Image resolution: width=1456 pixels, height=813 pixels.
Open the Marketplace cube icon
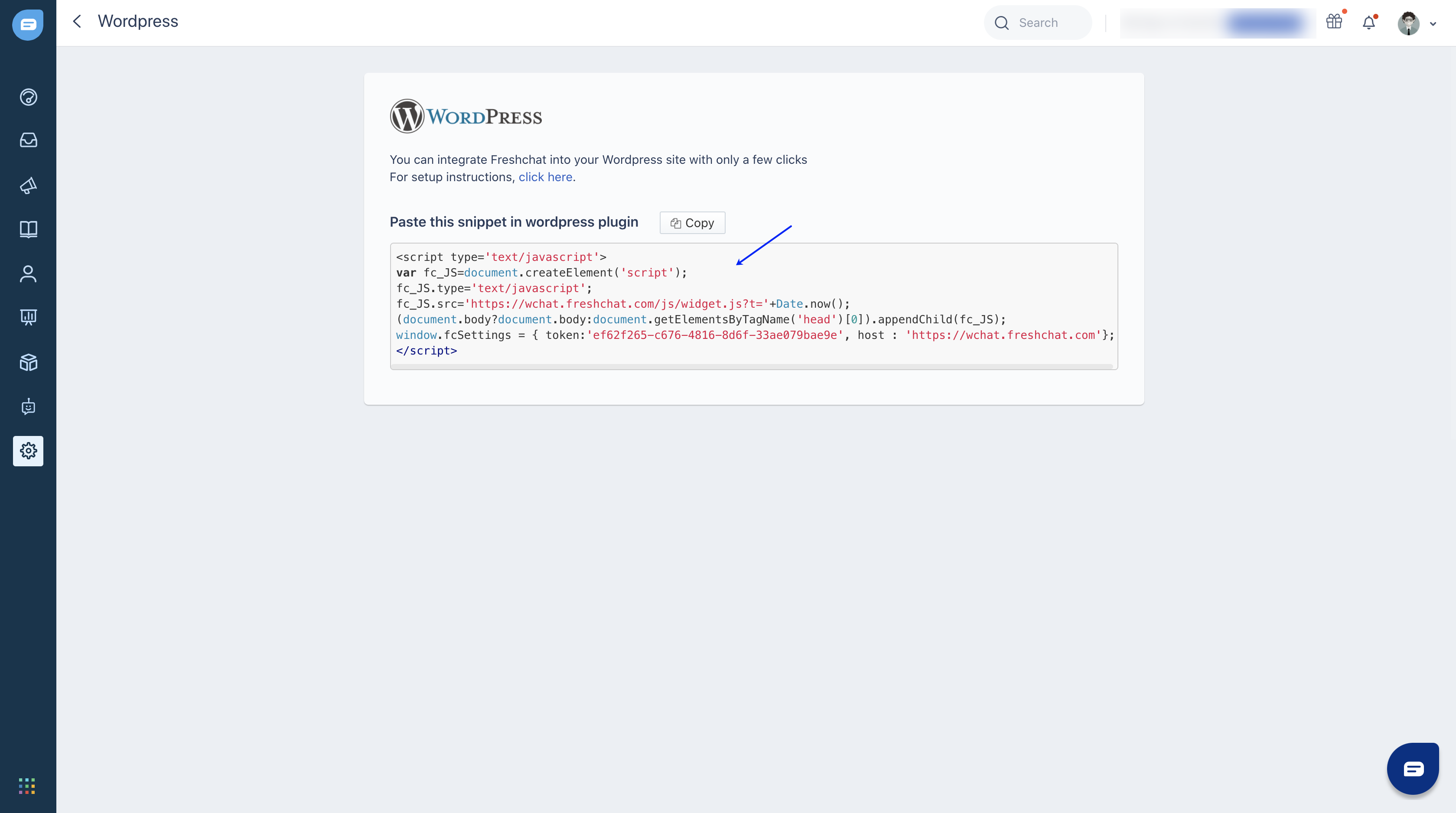point(28,362)
